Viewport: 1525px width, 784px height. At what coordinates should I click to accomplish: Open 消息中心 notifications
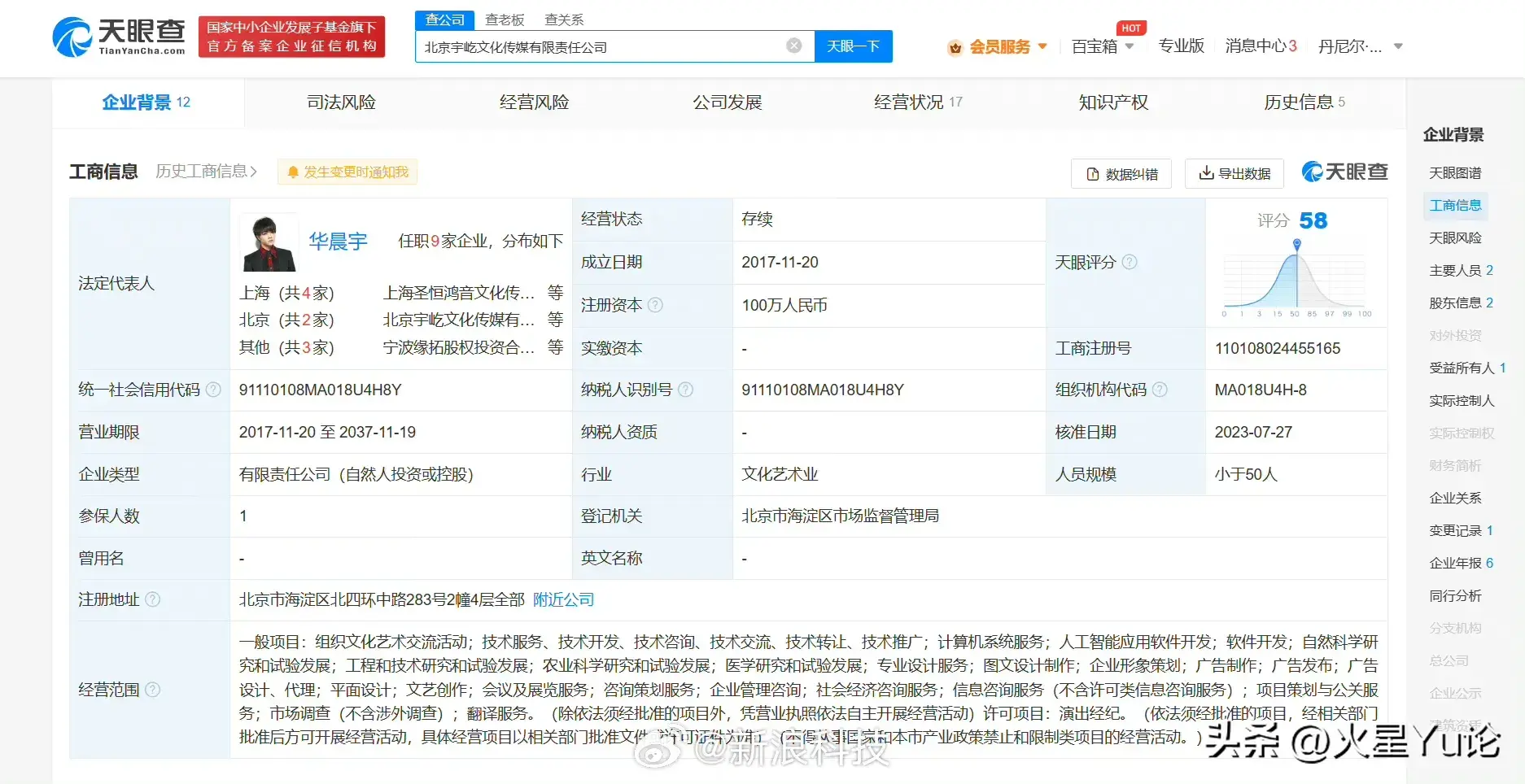(1261, 46)
